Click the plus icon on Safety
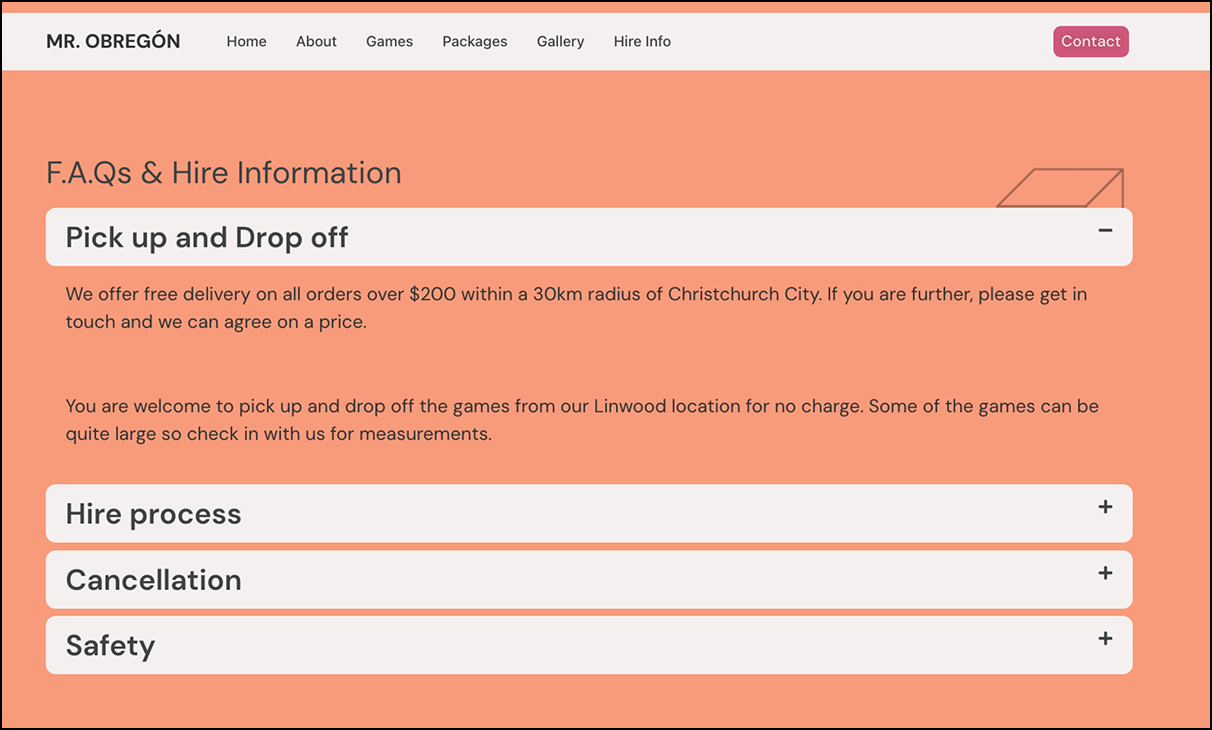 (1104, 639)
